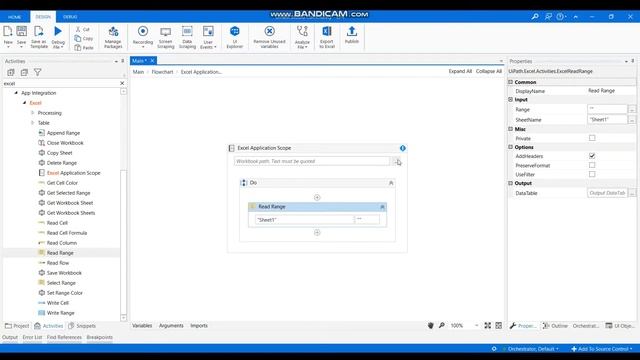Run Debug File play icon
This screenshot has height=360, width=640.
(x=58, y=31)
